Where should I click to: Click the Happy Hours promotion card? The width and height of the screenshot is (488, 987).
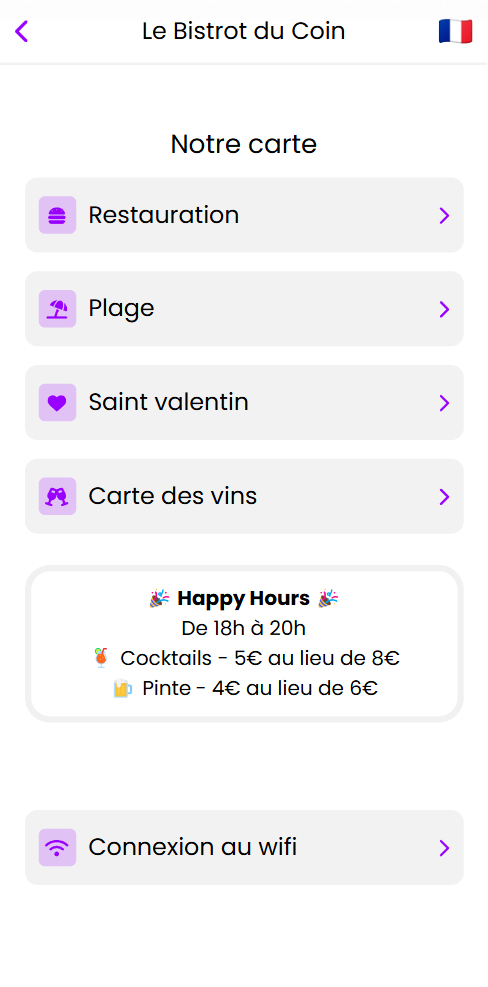coord(244,644)
